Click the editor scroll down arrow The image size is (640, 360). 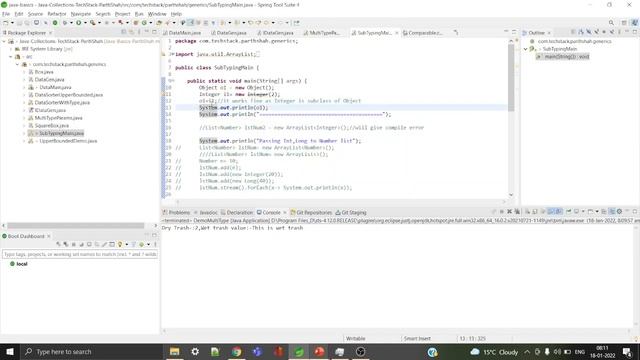point(511,195)
